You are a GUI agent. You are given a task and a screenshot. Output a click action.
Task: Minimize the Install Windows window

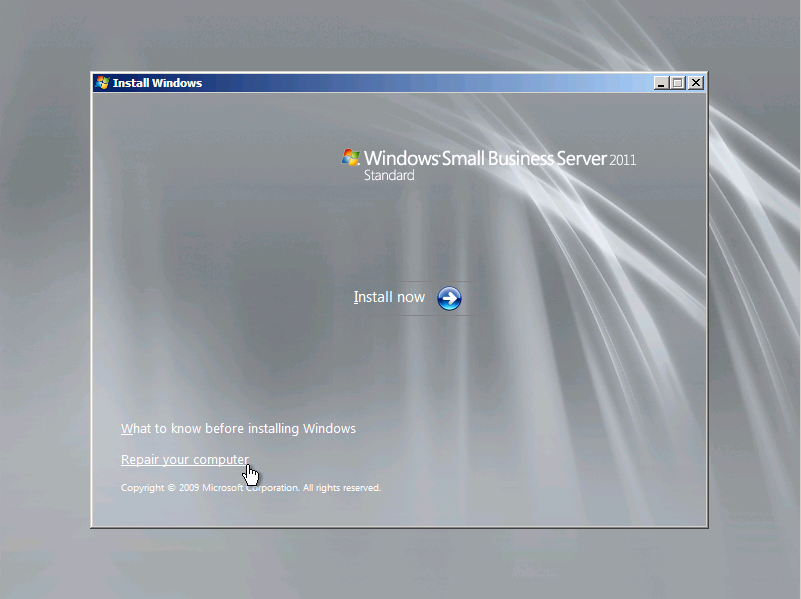coord(661,83)
